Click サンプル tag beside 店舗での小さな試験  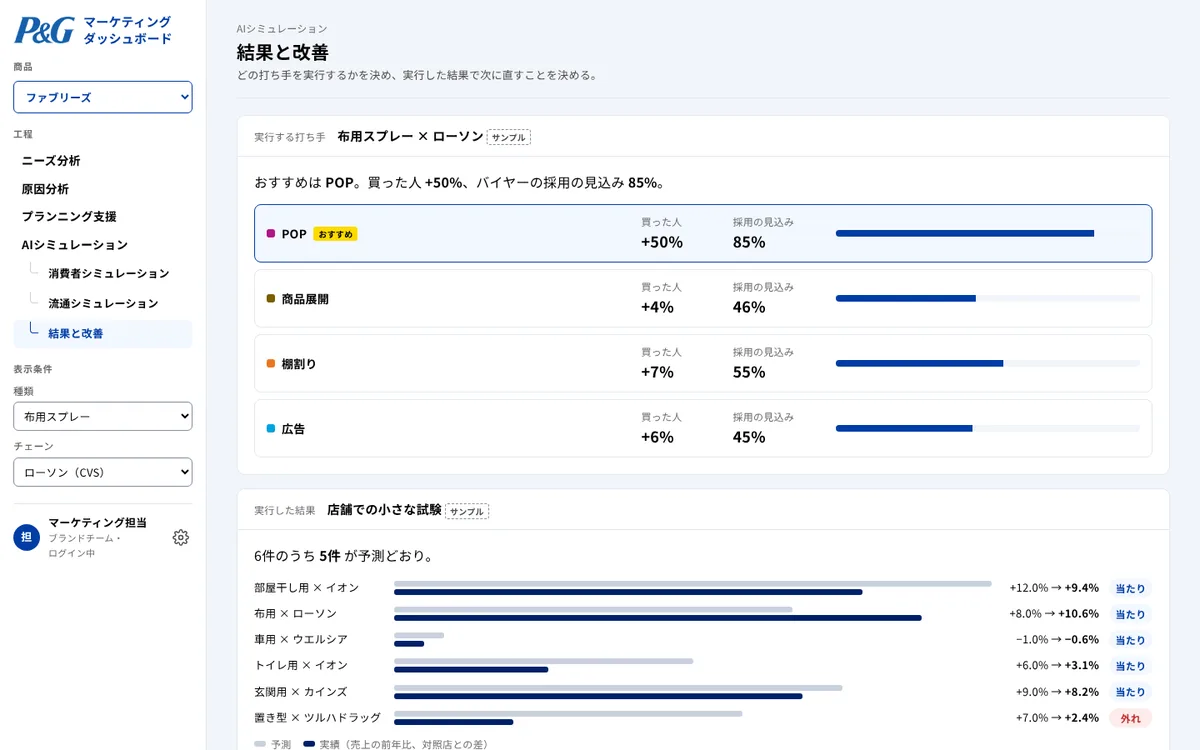[467, 511]
